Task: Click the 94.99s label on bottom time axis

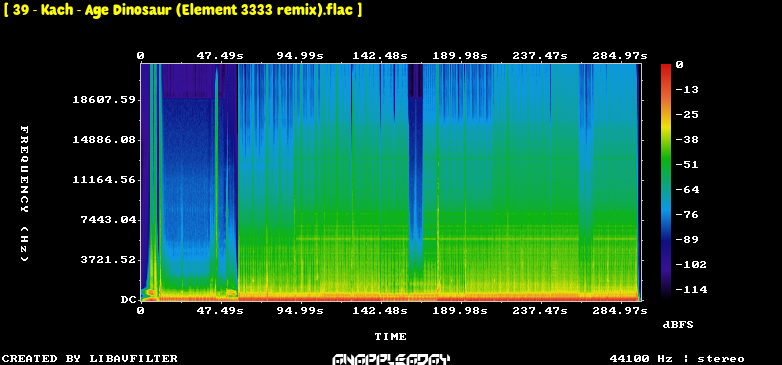Action: pos(300,311)
